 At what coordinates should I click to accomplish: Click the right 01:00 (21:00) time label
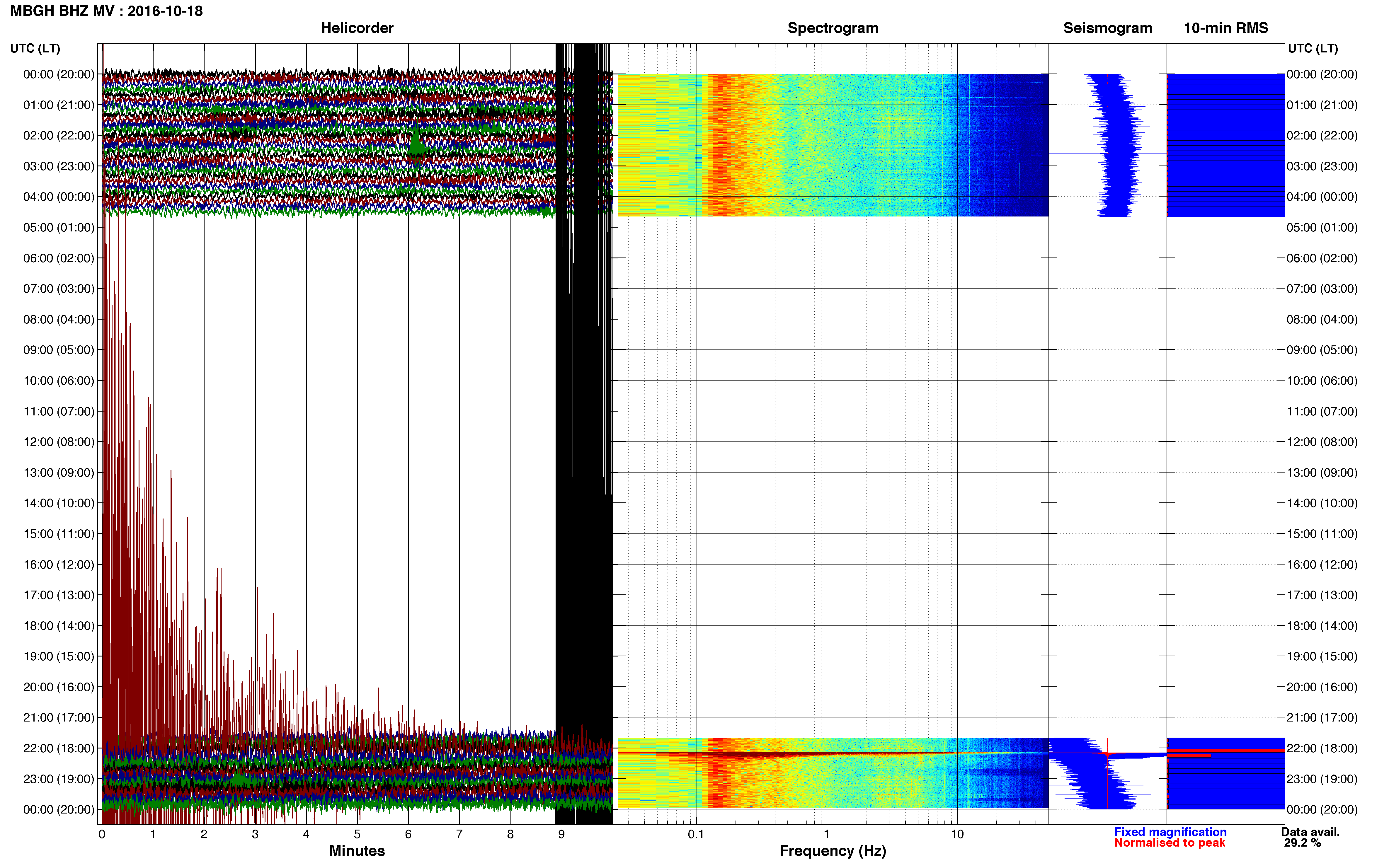coord(1322,105)
